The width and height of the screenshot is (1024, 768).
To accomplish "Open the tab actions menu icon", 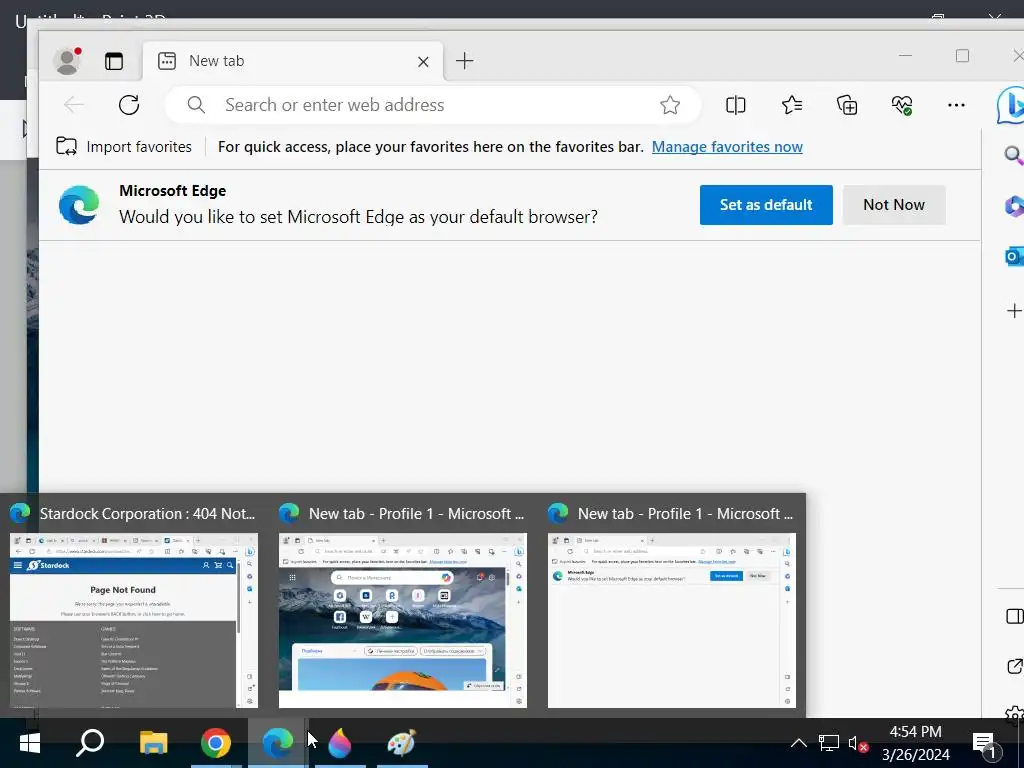I will (114, 61).
